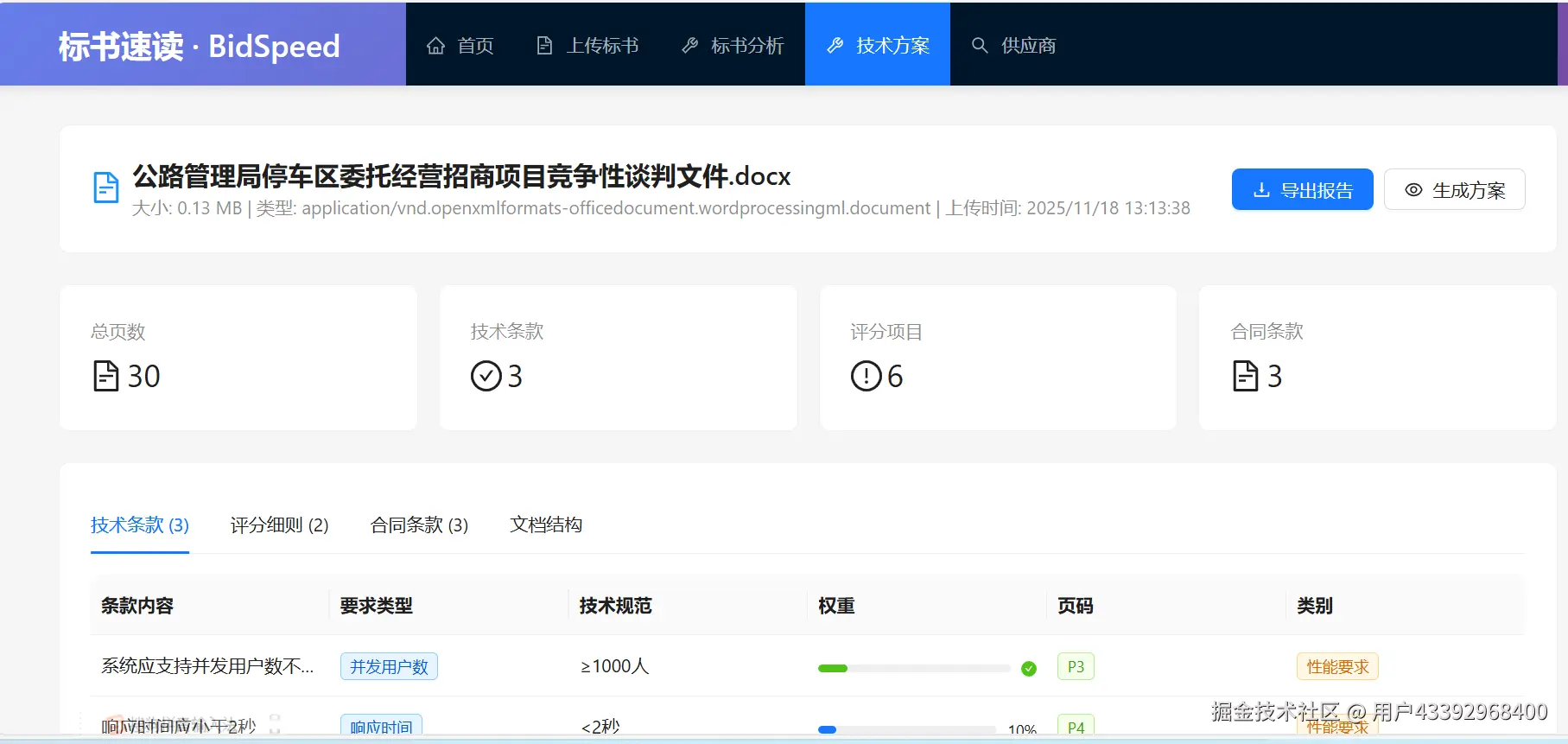Click the P4 page tag
Screen dimensions: 1568x744
[x=1076, y=727]
